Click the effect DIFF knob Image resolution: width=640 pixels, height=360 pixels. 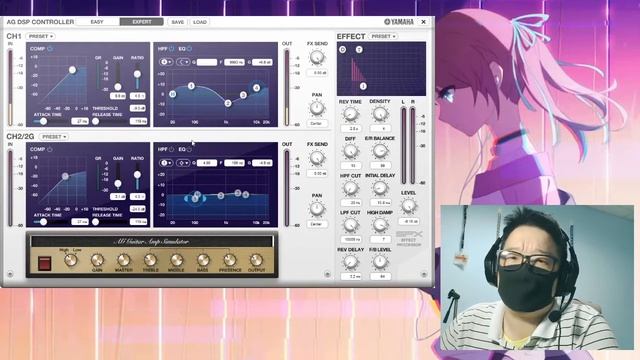point(350,152)
